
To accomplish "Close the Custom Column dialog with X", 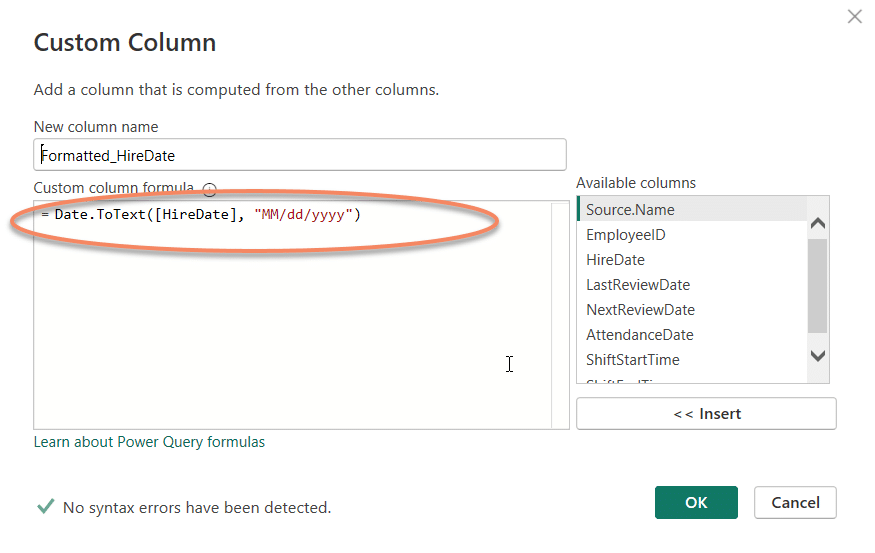I will coord(854,16).
